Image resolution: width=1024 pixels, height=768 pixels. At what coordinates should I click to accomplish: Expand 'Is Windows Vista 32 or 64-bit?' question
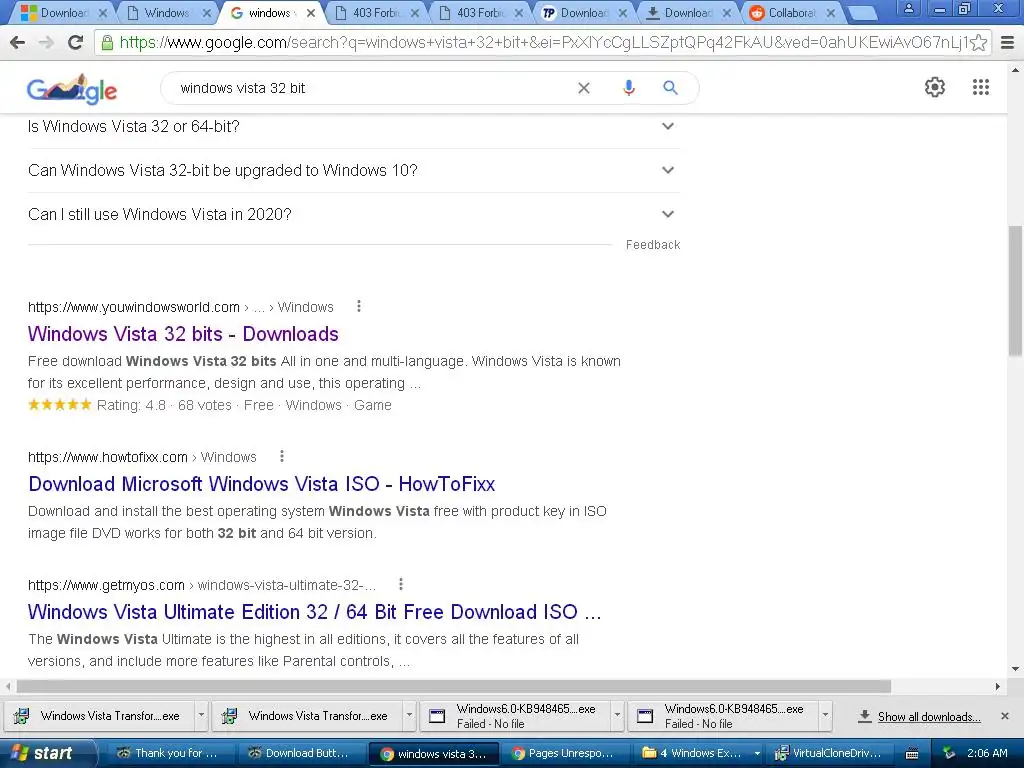353,126
